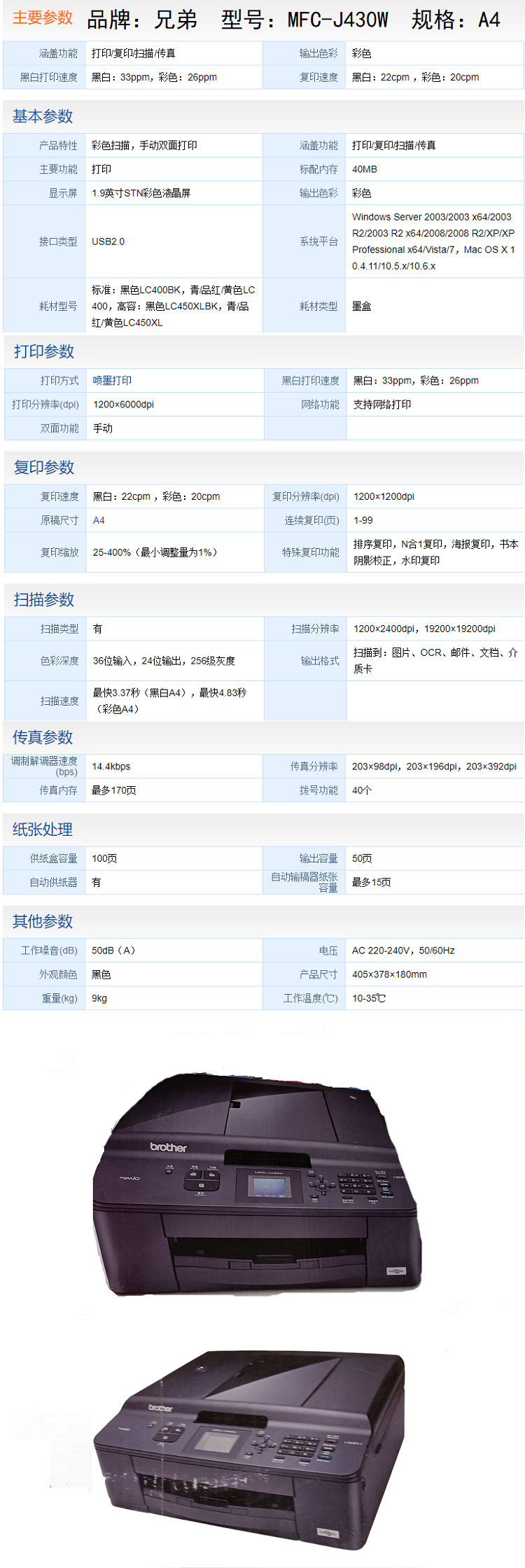
Task: Click the 调制解调器速度(bps) label cell
Action: [x=44, y=766]
